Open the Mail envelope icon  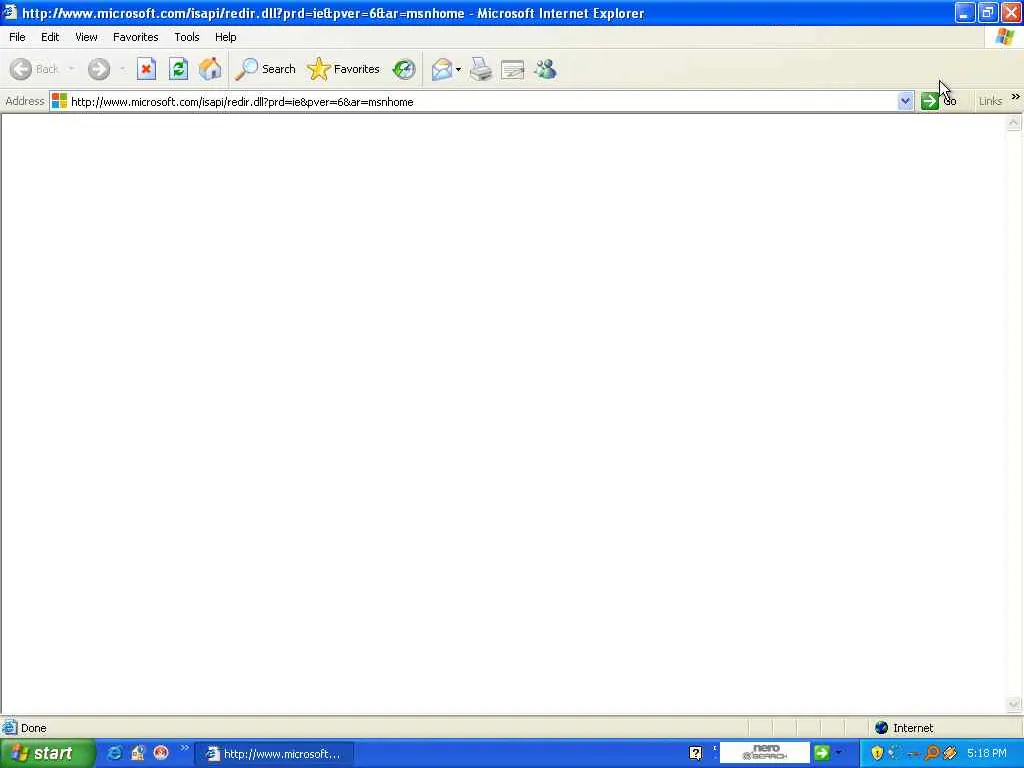click(x=442, y=69)
